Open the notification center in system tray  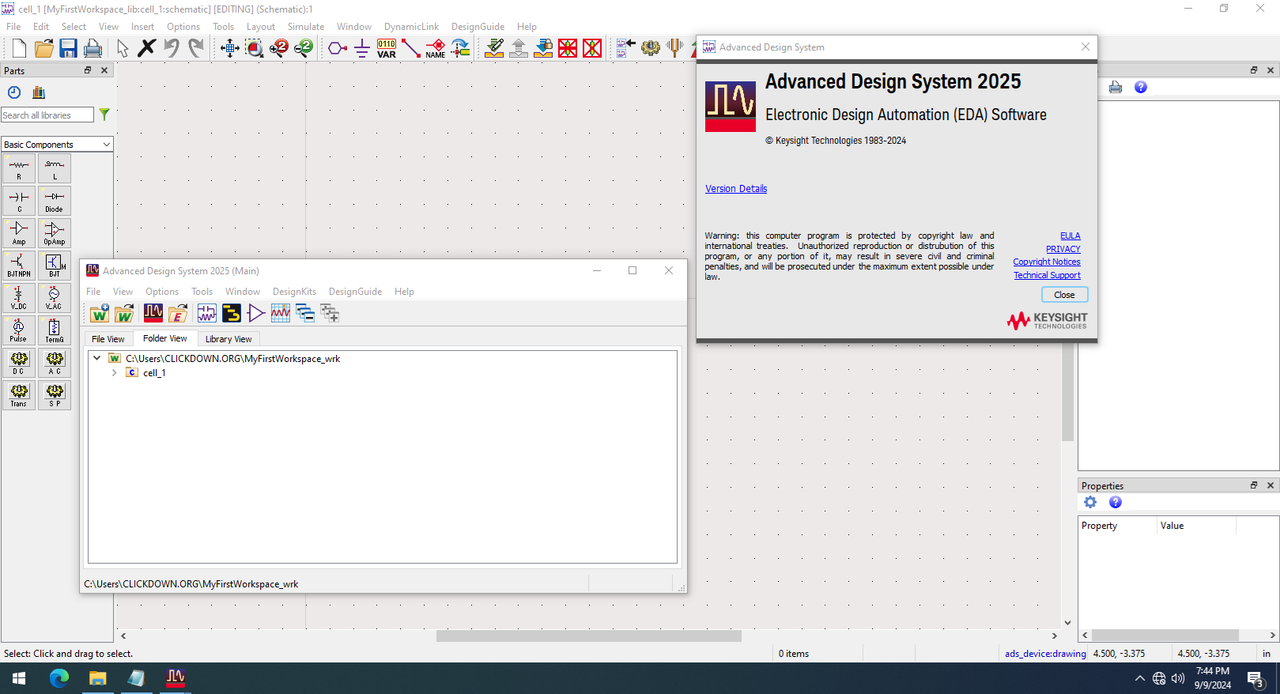coord(1255,678)
